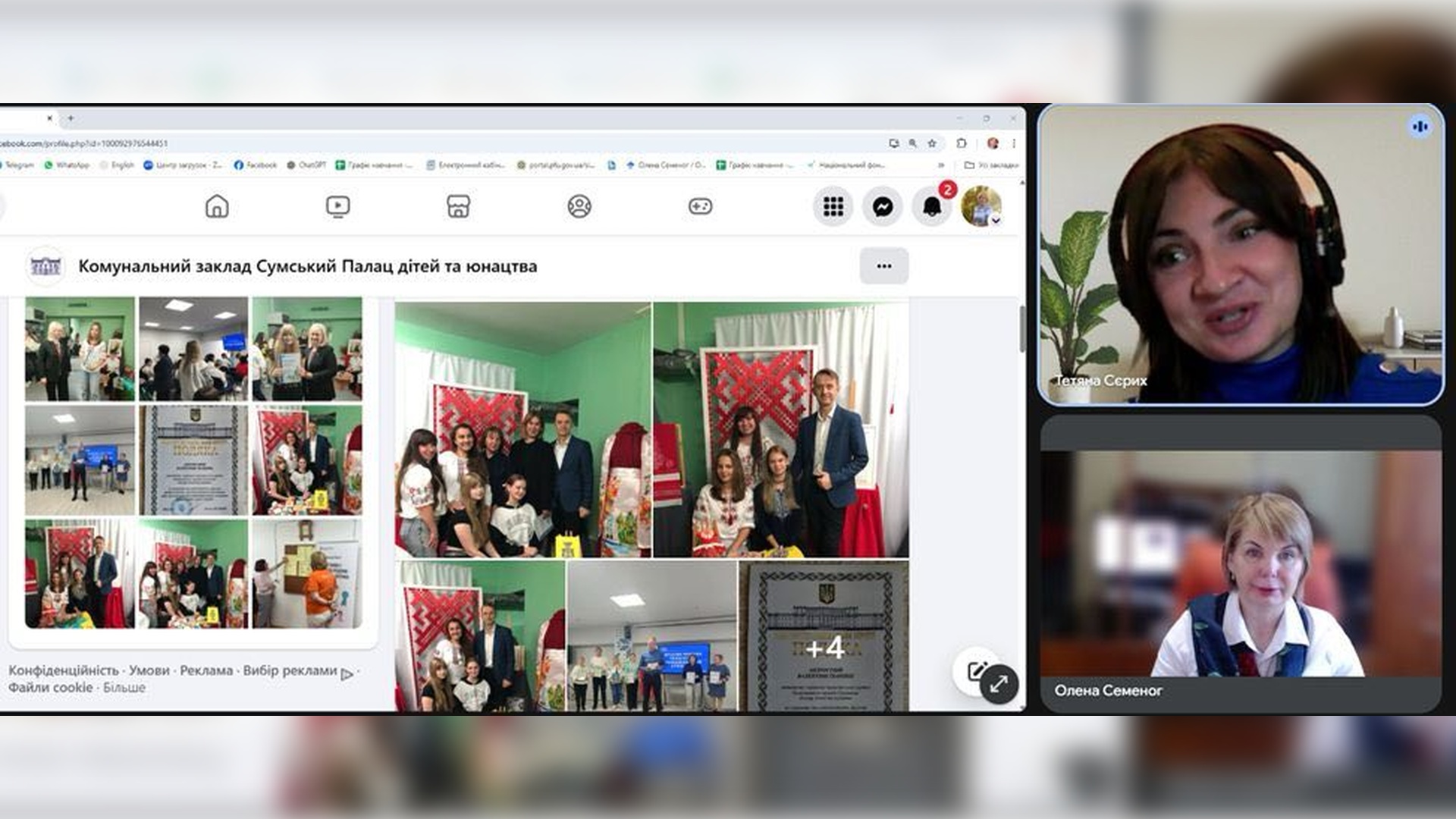Expand the account profile picture menu
Viewport: 1456px width, 819px height.
click(x=981, y=206)
